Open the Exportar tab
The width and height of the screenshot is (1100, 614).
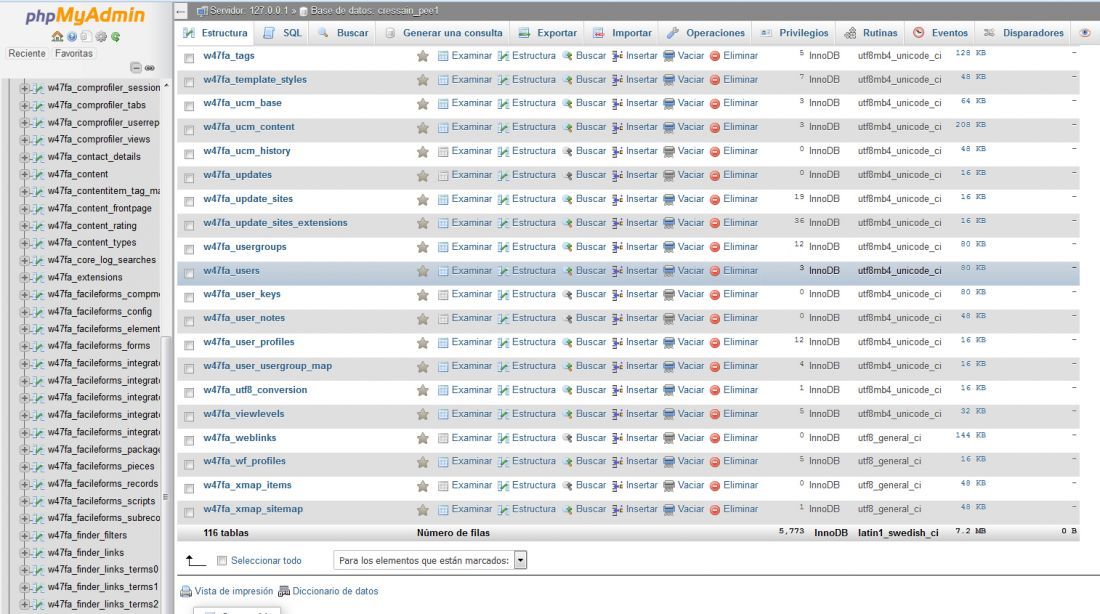(548, 33)
